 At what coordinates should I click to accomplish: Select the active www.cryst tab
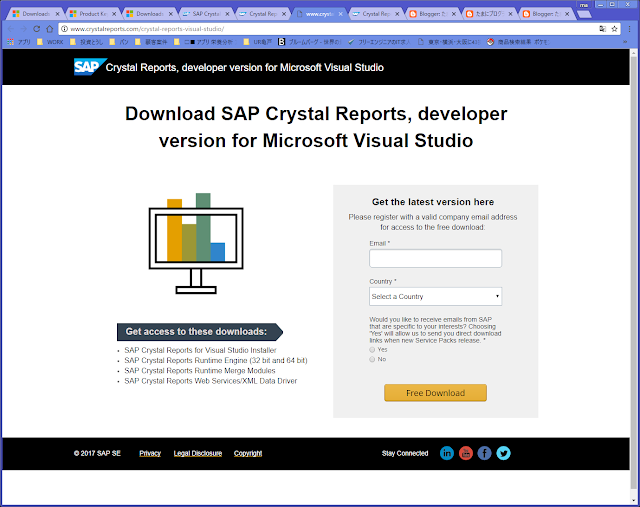[318, 14]
